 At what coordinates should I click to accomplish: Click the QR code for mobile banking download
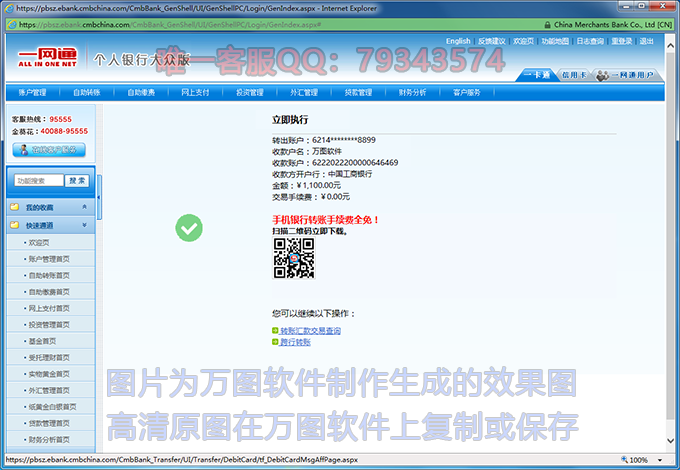[x=294, y=258]
